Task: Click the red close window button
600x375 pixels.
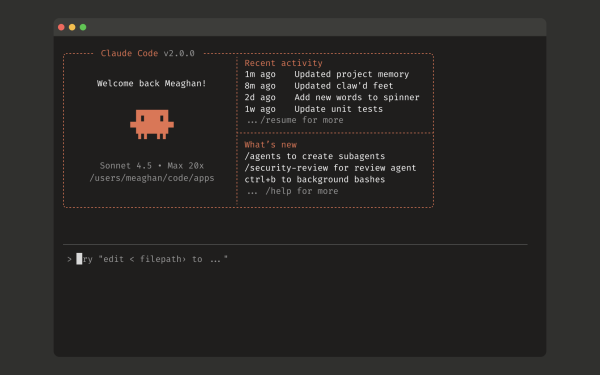Action: 61,27
